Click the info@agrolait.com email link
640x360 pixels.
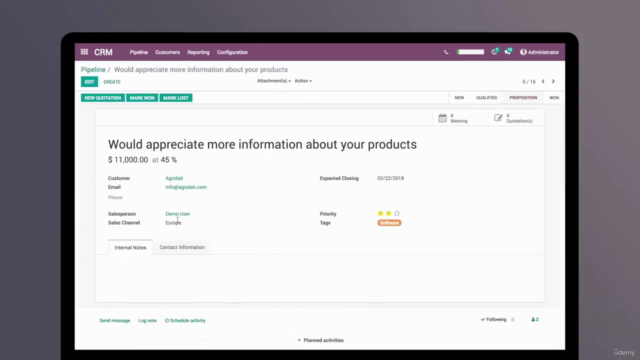[186, 187]
